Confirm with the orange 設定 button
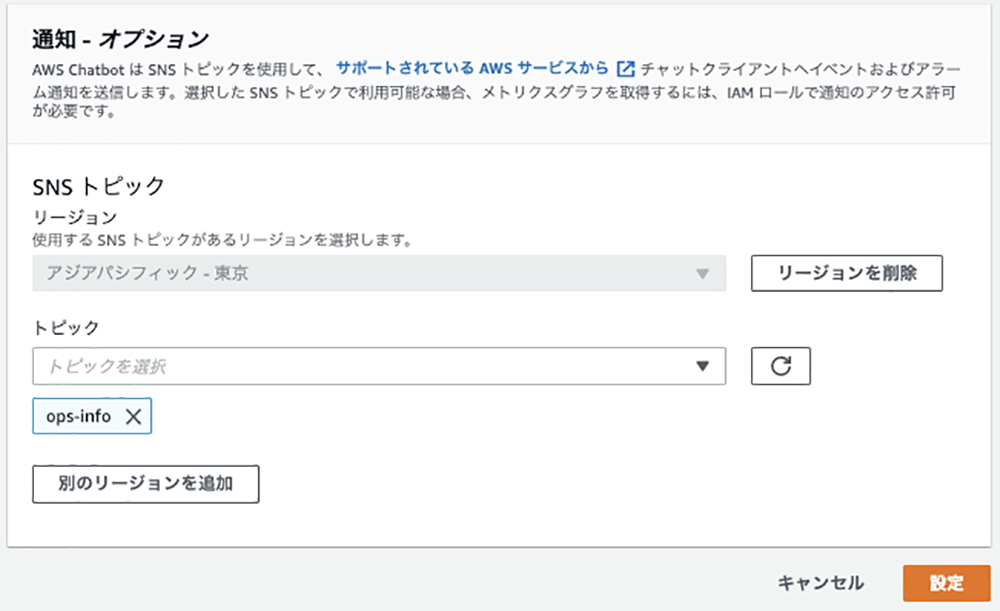The height and width of the screenshot is (611, 1000). (x=946, y=583)
